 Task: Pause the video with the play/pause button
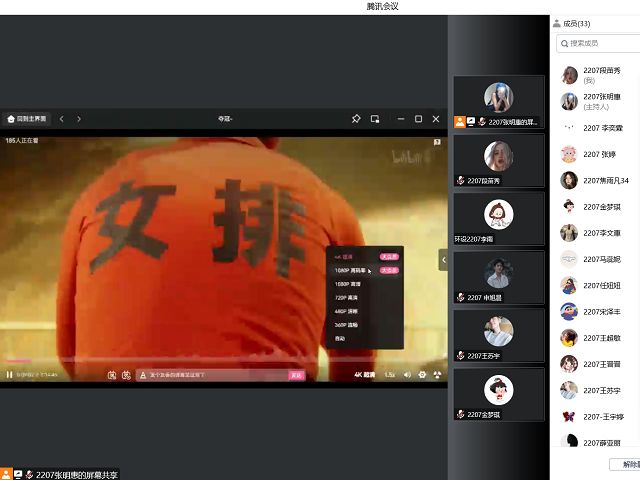click(9, 375)
